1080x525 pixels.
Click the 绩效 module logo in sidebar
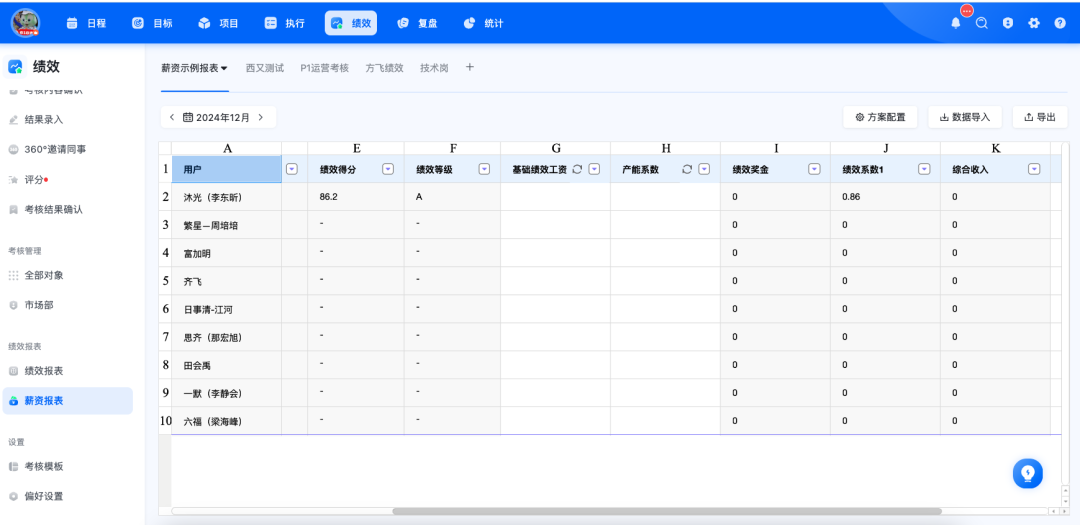pos(16,66)
